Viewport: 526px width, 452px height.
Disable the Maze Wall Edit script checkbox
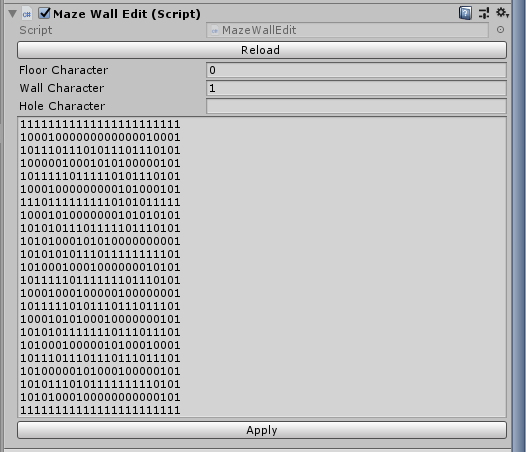(44, 13)
